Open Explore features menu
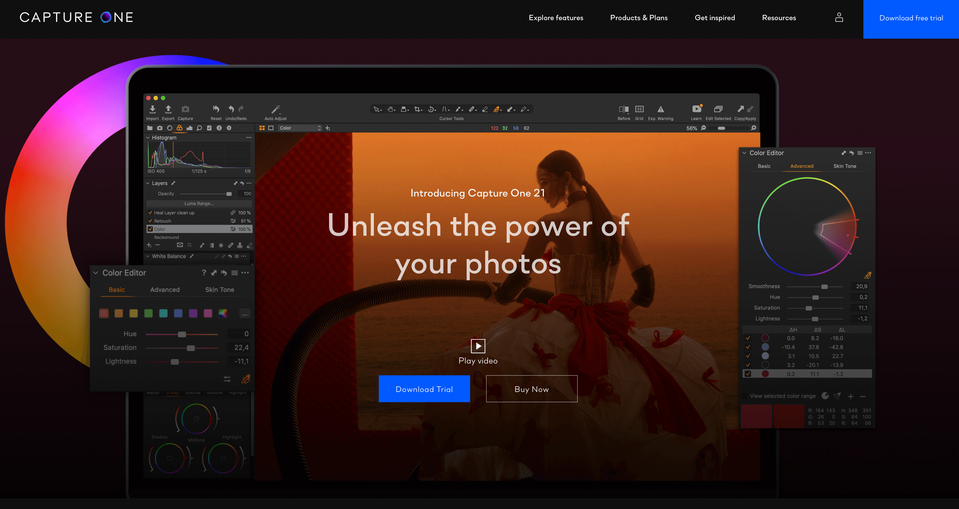This screenshot has height=509, width=959. 556,18
